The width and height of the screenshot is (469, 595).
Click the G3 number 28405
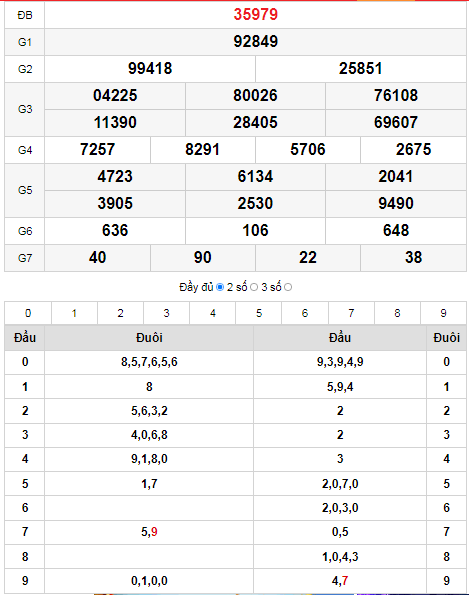pos(255,122)
